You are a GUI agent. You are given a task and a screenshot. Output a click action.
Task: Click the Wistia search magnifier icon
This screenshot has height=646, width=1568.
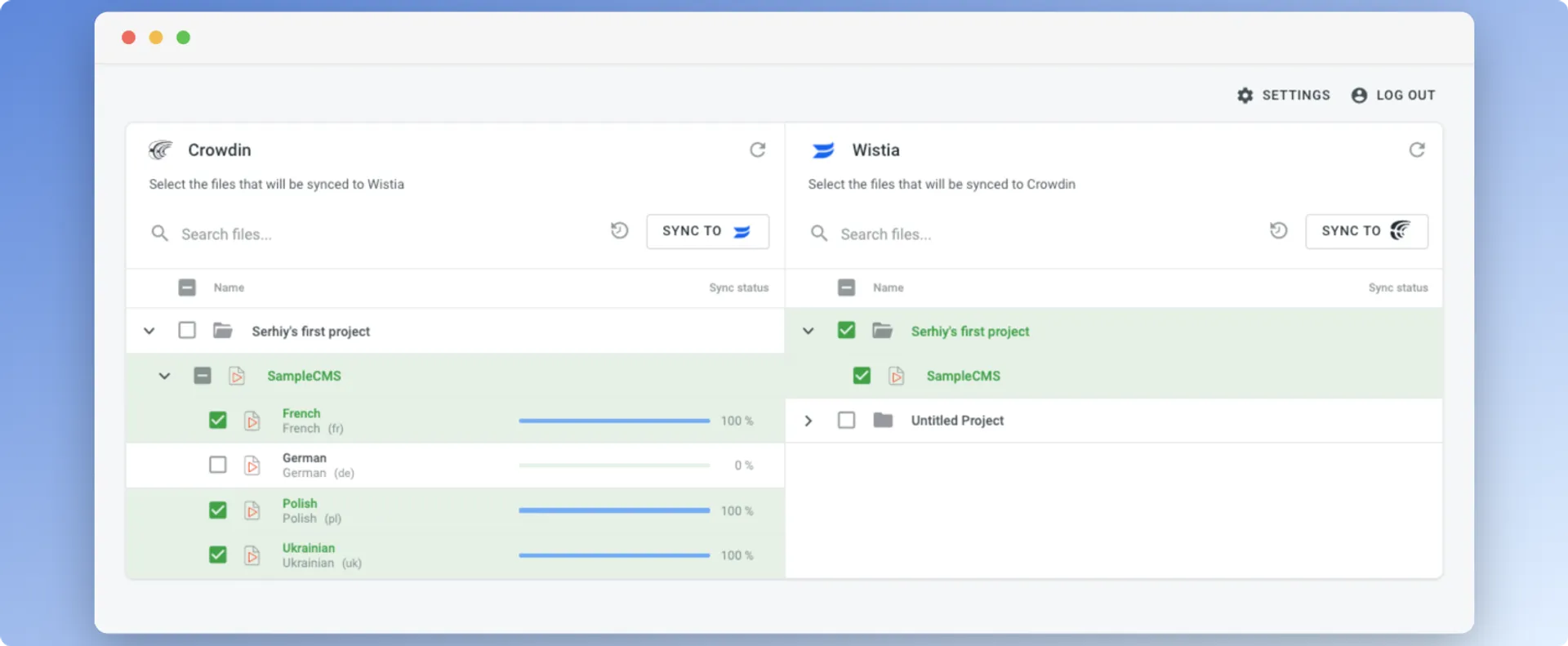pyautogui.click(x=819, y=234)
